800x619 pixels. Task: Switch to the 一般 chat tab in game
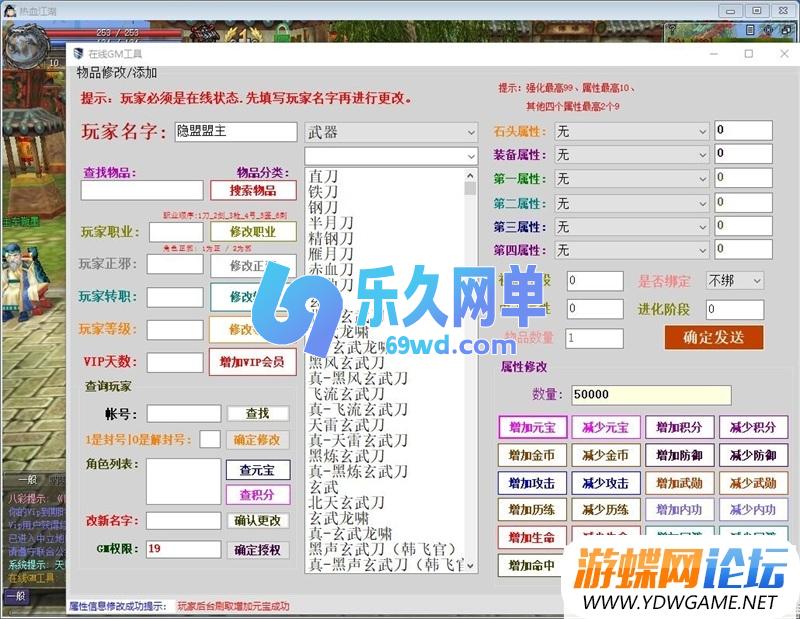pyautogui.click(x=27, y=480)
